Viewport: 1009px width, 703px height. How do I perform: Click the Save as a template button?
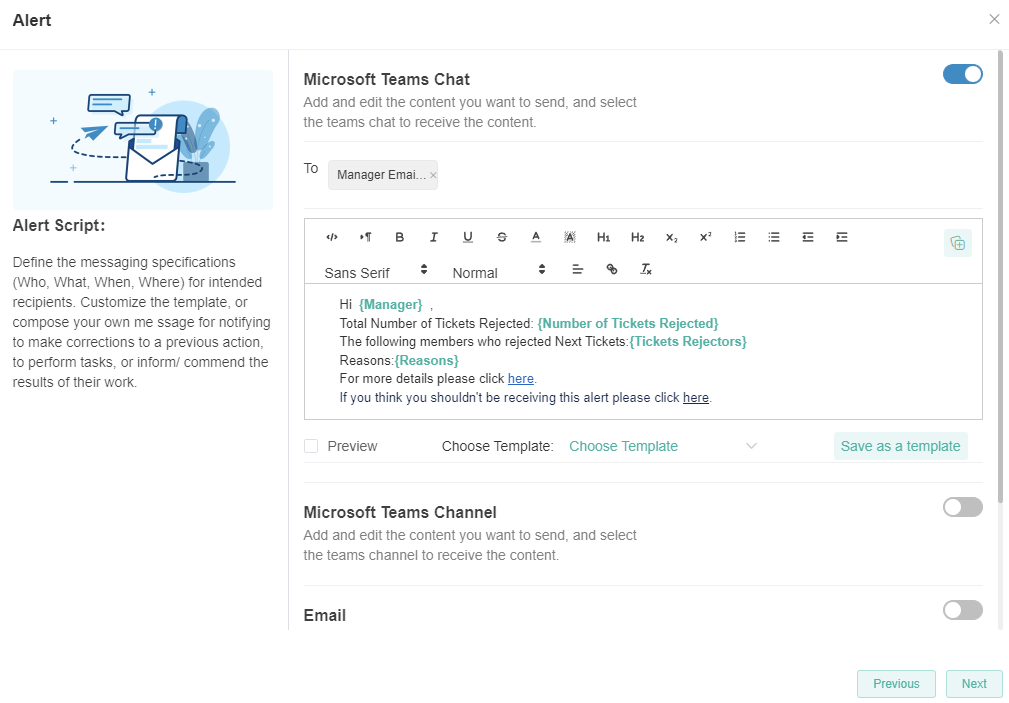click(900, 446)
